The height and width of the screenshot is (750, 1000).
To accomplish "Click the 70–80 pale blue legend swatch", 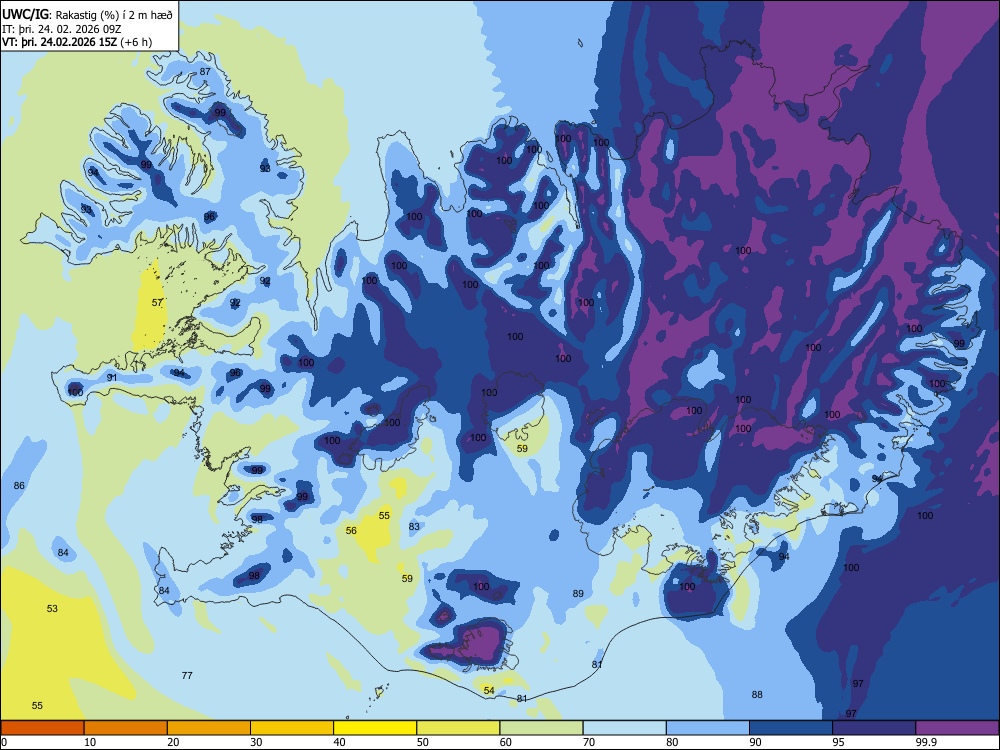I will (624, 728).
